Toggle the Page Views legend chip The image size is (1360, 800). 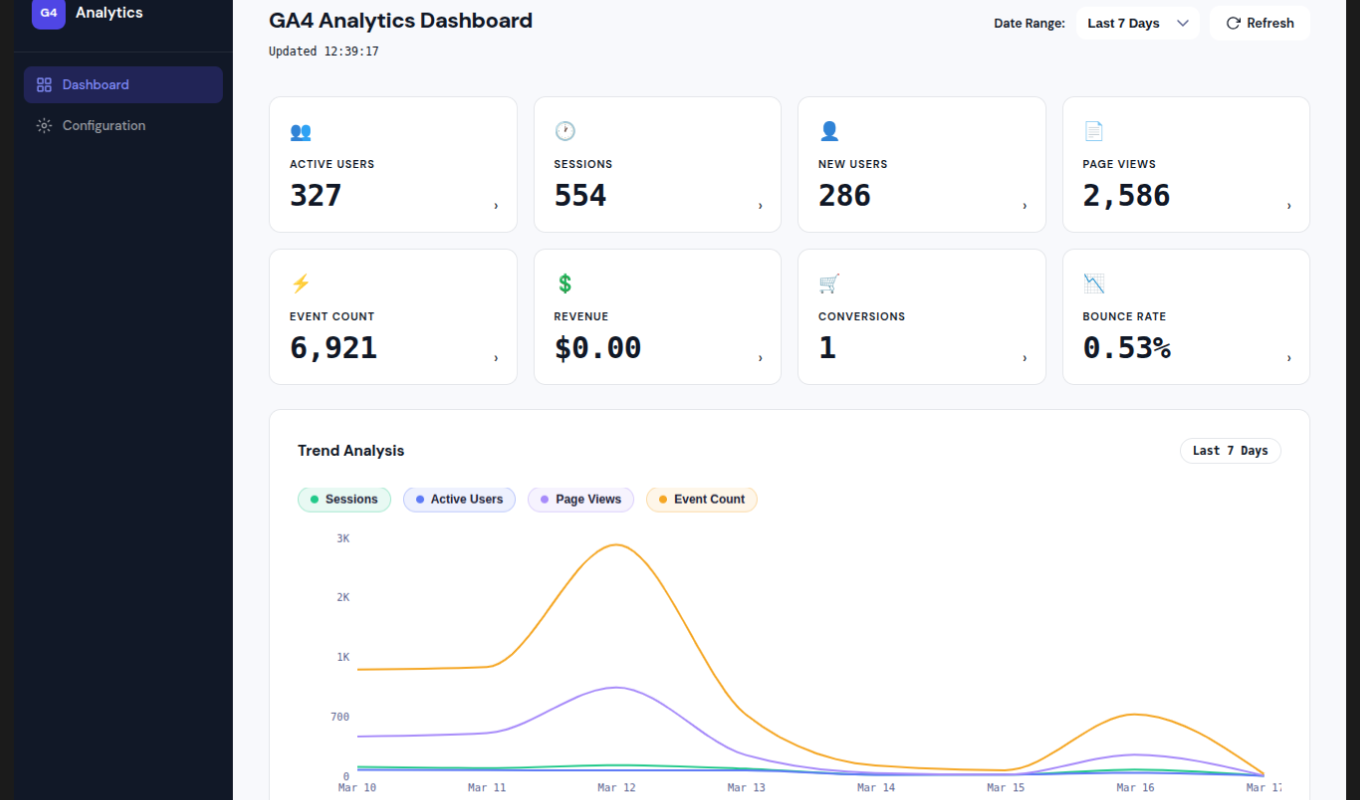coord(580,499)
